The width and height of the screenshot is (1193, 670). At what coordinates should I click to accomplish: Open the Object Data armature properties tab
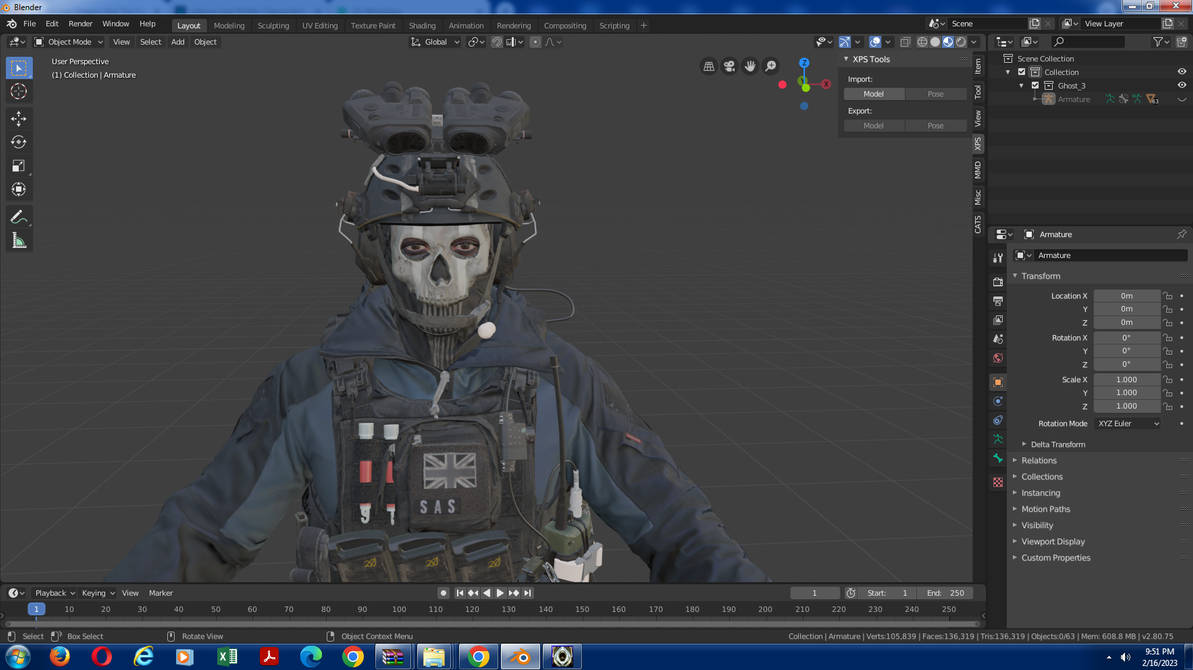[x=997, y=439]
